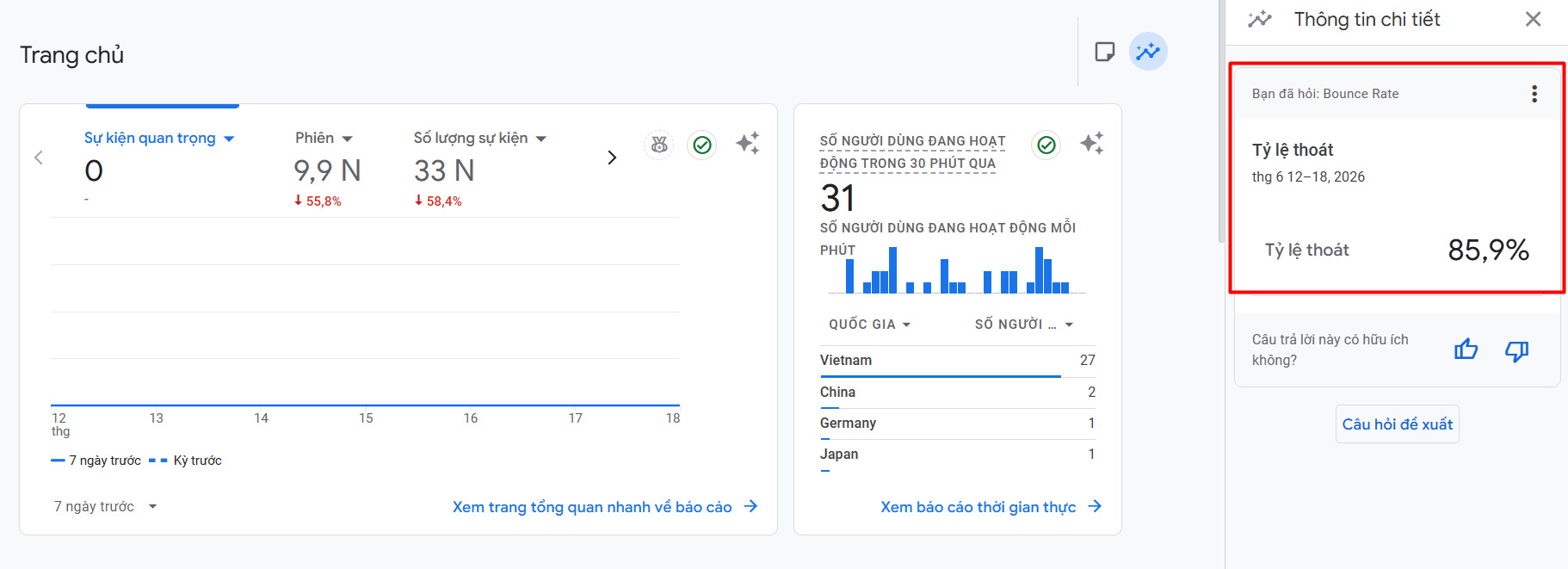Open the SỐ NGƯỜI metric dropdown

(x=1024, y=325)
